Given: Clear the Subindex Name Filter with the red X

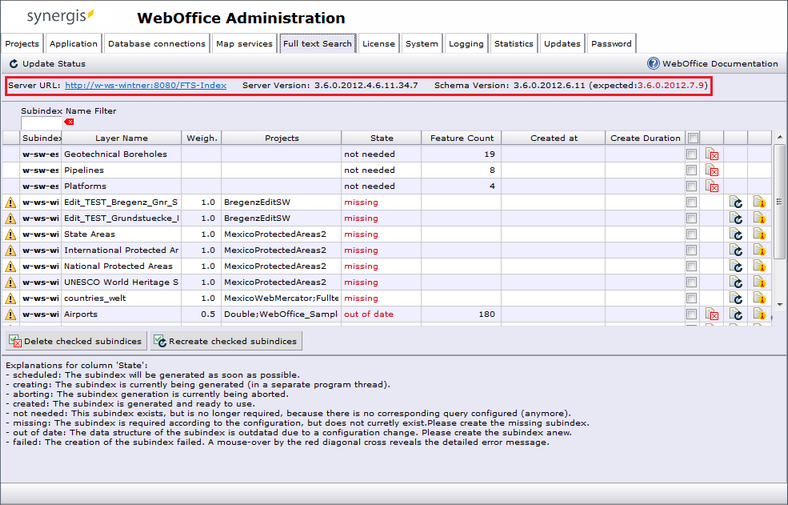Looking at the screenshot, I should point(69,122).
